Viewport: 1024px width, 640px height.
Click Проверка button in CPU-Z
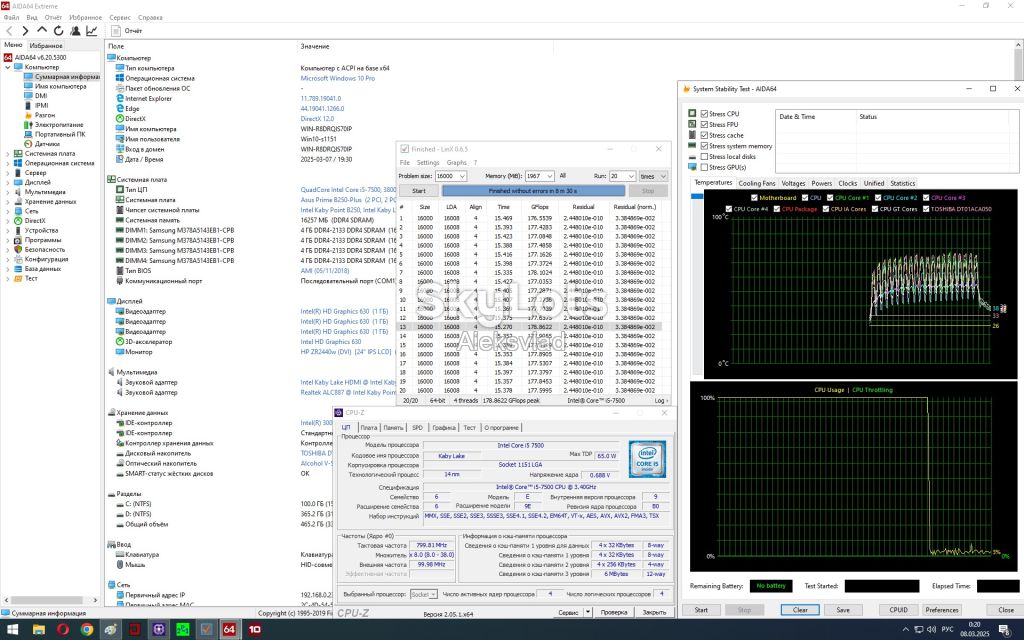614,613
